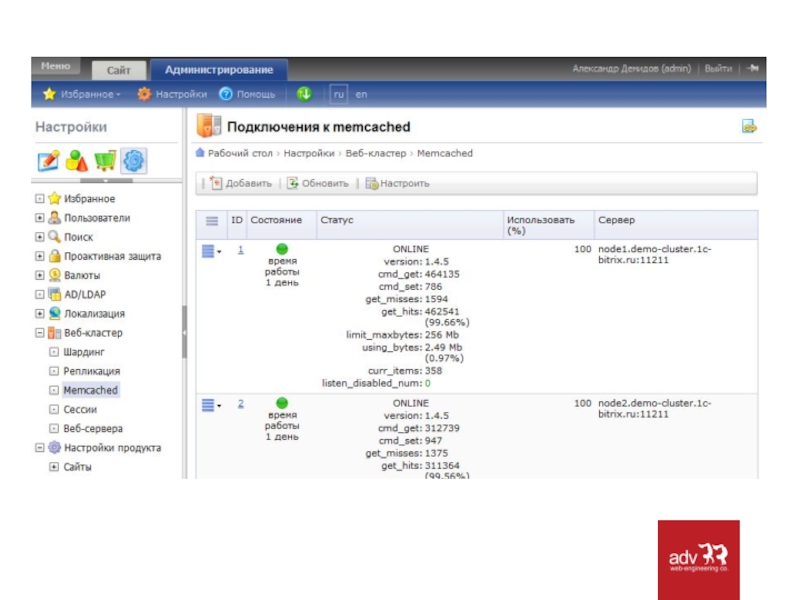Viewport: 800px width, 600px height.
Task: Open AD/LDAP in the sidebar tree
Action: coord(85,294)
